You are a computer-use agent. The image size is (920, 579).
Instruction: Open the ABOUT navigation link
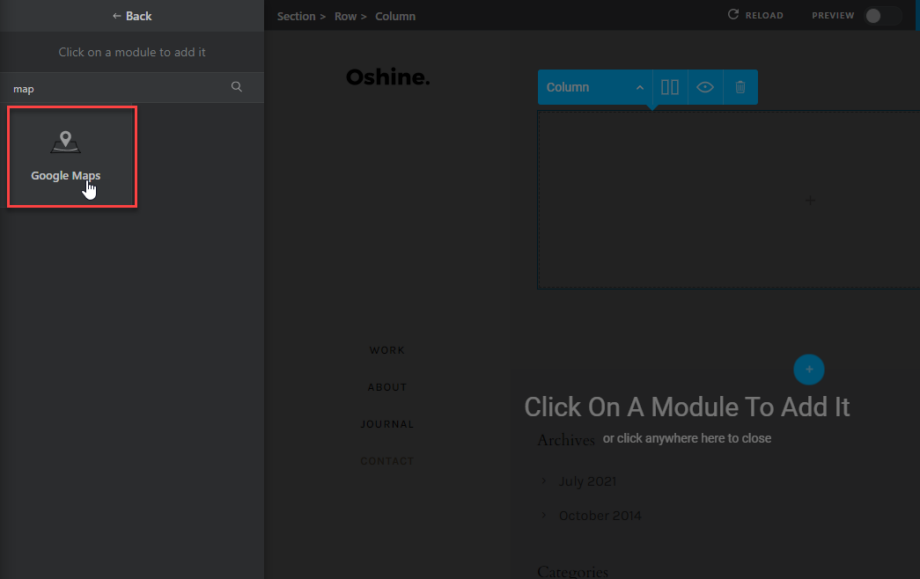387,387
